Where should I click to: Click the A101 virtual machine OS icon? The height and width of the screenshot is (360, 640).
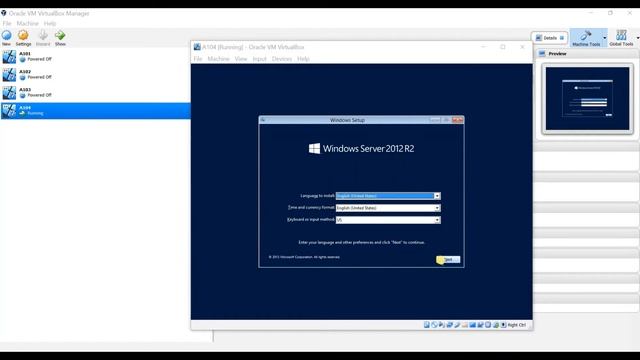pyautogui.click(x=9, y=57)
